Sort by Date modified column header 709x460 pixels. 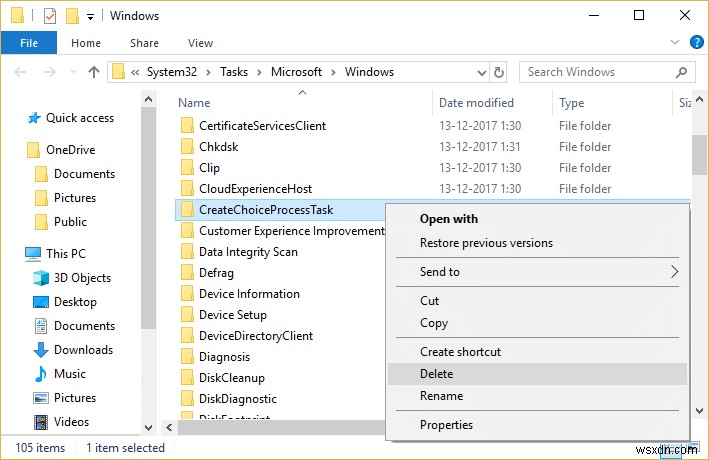478,103
